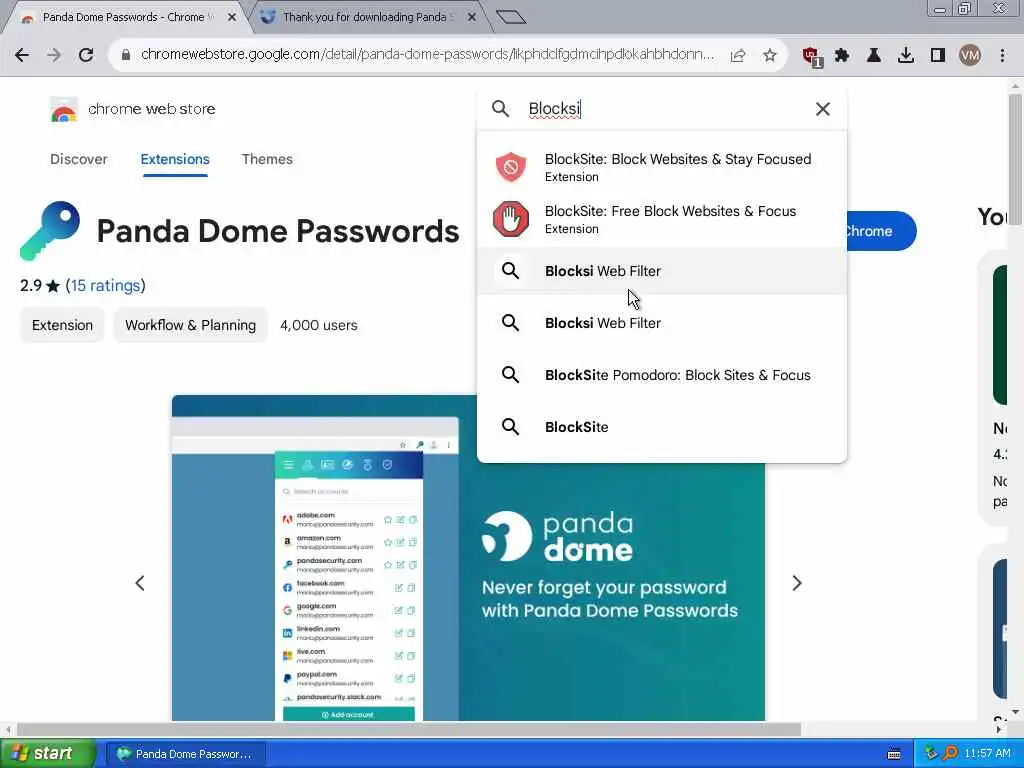Select BlockSite: Free Block Websites & Focus
1024x768 pixels.
[x=662, y=219]
